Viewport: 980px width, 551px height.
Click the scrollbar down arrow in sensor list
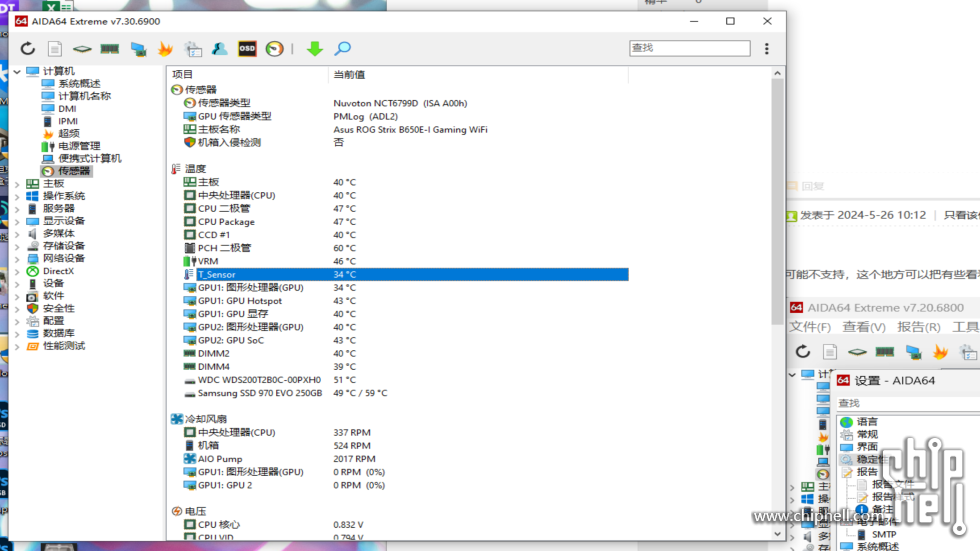[x=778, y=534]
